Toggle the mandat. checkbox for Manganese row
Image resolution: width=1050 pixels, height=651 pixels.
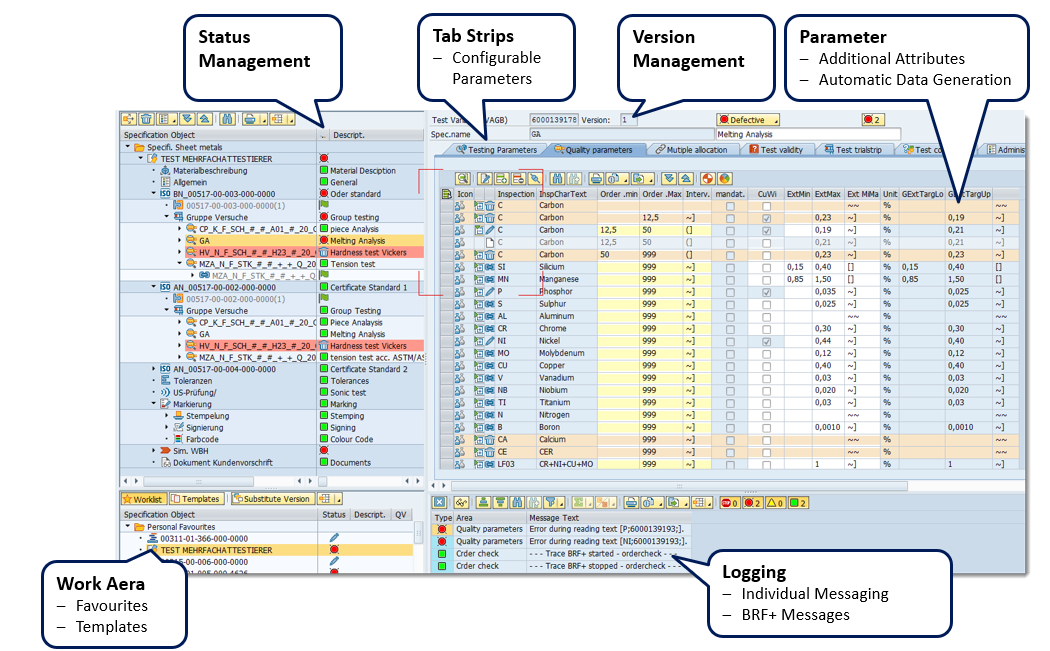[729, 279]
